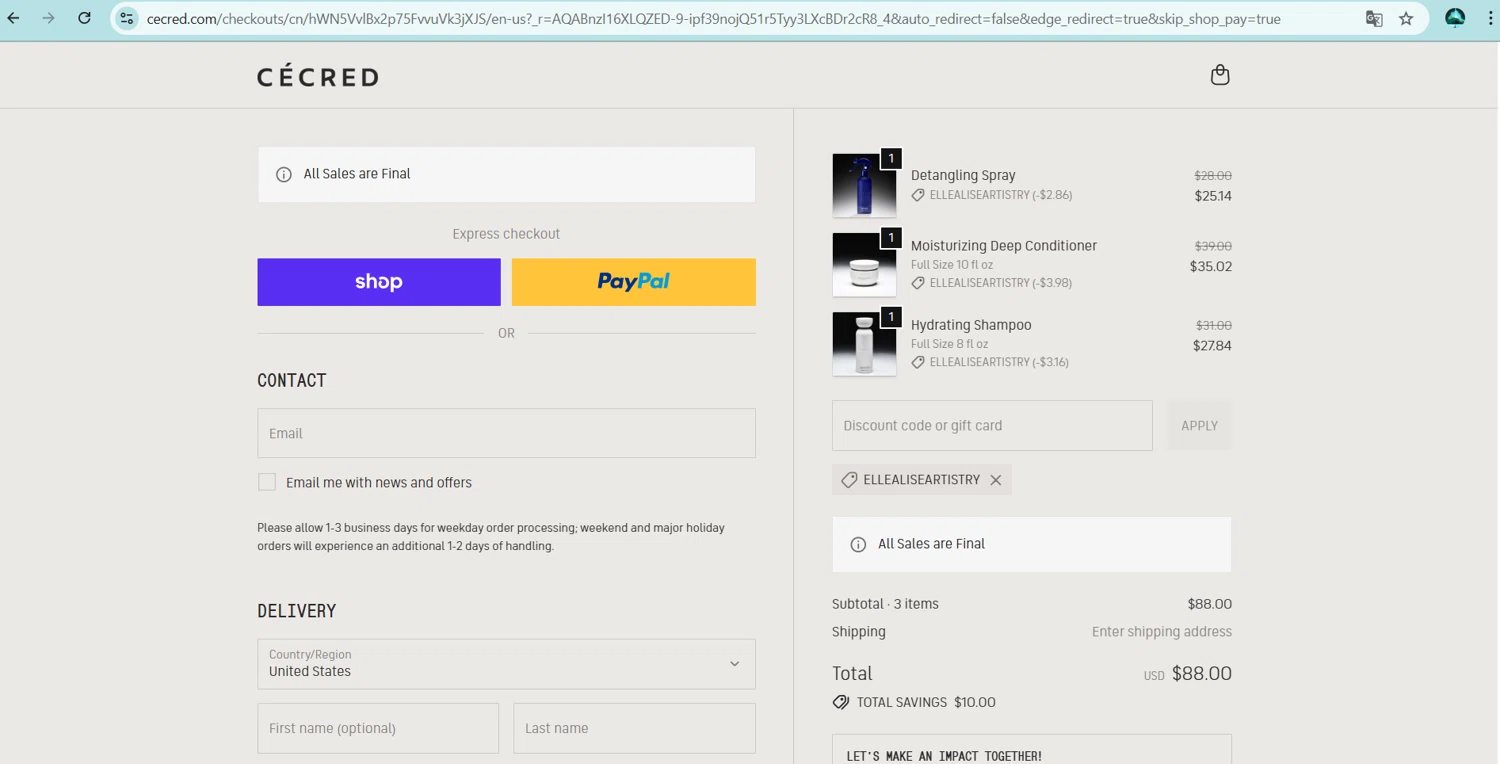The image size is (1500, 764).
Task: Remove the ELLEALISEARTISTRY discount code
Action: click(x=995, y=480)
